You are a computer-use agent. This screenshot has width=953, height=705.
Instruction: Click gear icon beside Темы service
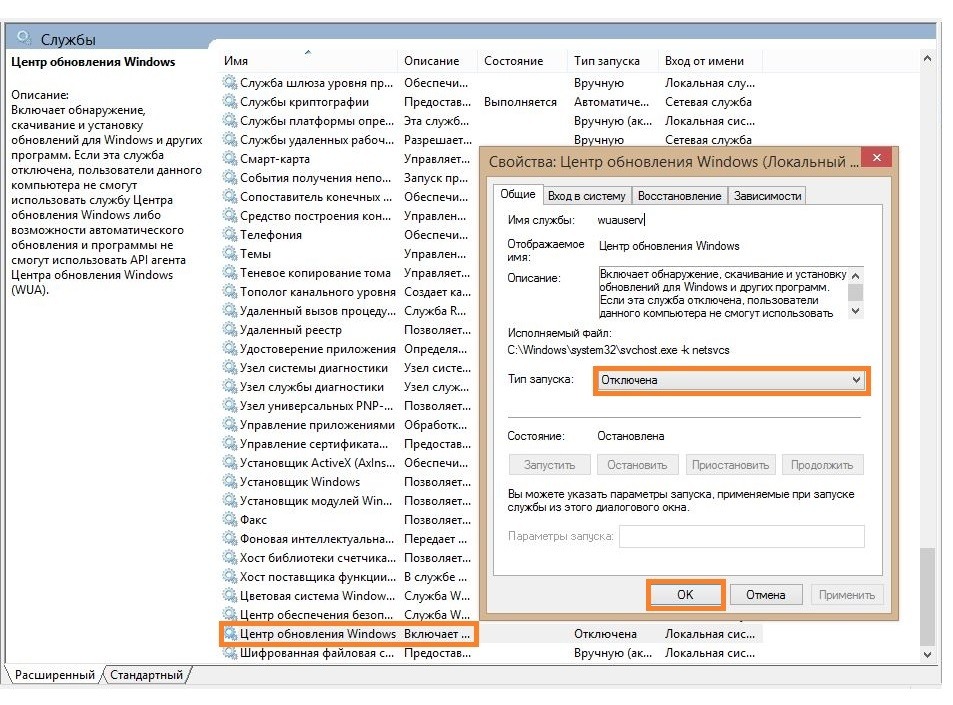point(229,253)
